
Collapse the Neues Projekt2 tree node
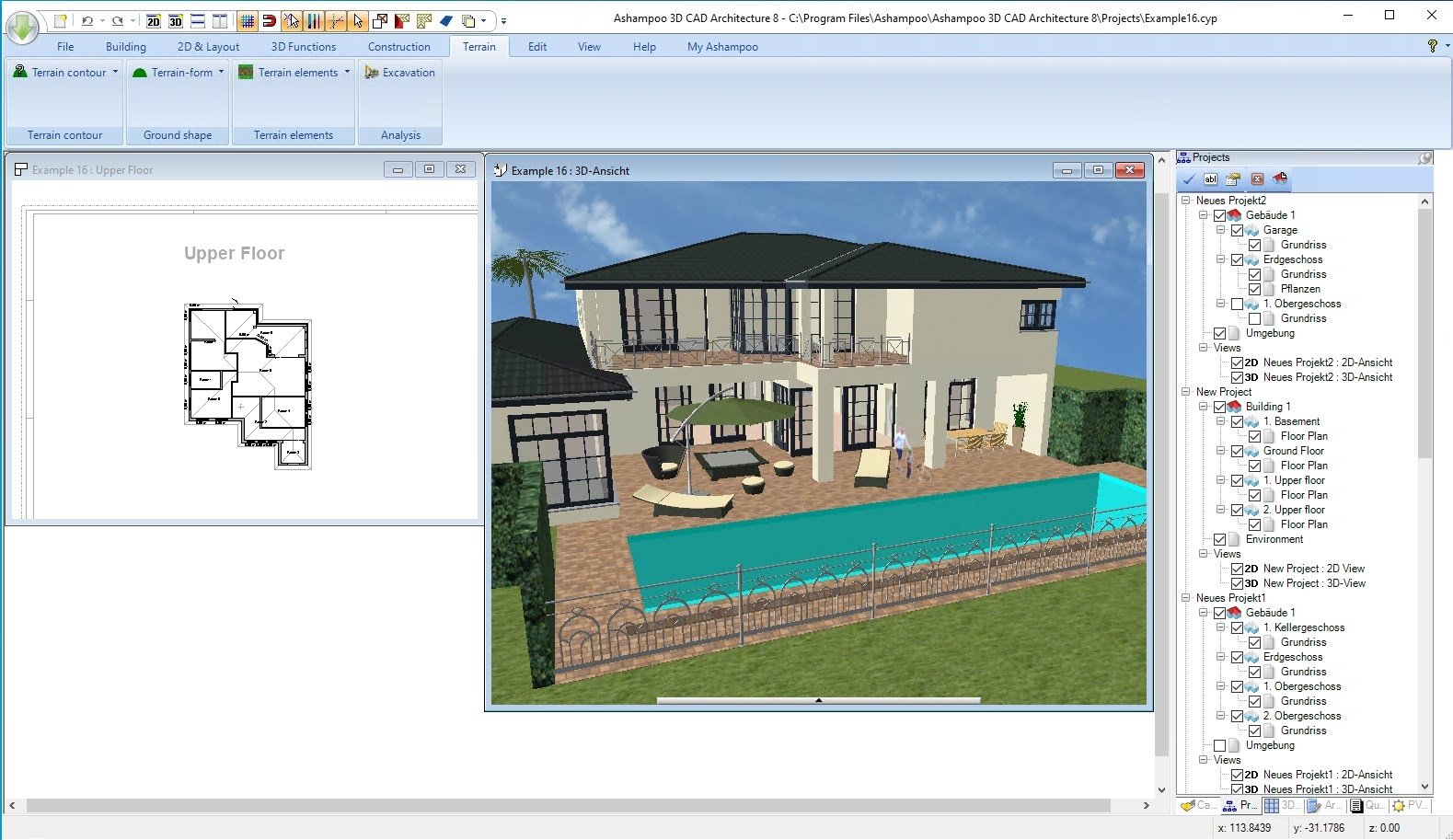(x=1186, y=200)
